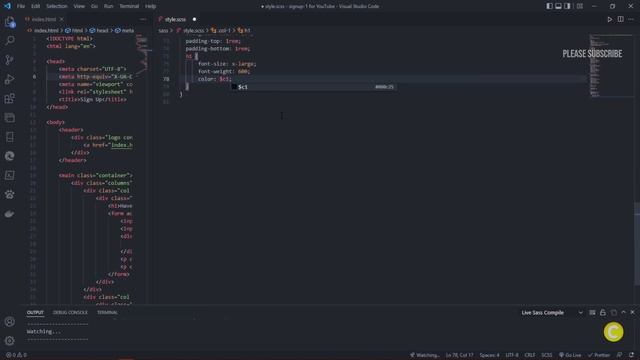Click UTF-8 encoding in status bar
The height and width of the screenshot is (360, 640).
(x=512, y=355)
